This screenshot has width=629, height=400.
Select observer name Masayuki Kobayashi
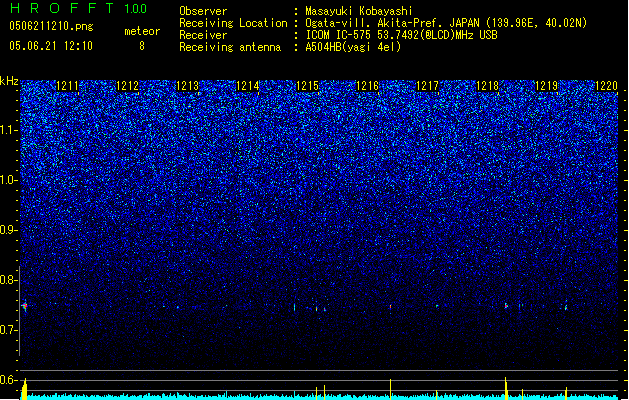(359, 11)
